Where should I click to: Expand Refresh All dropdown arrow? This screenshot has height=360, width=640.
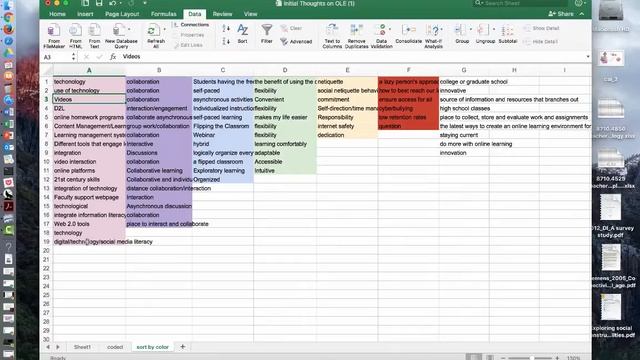pos(164,29)
